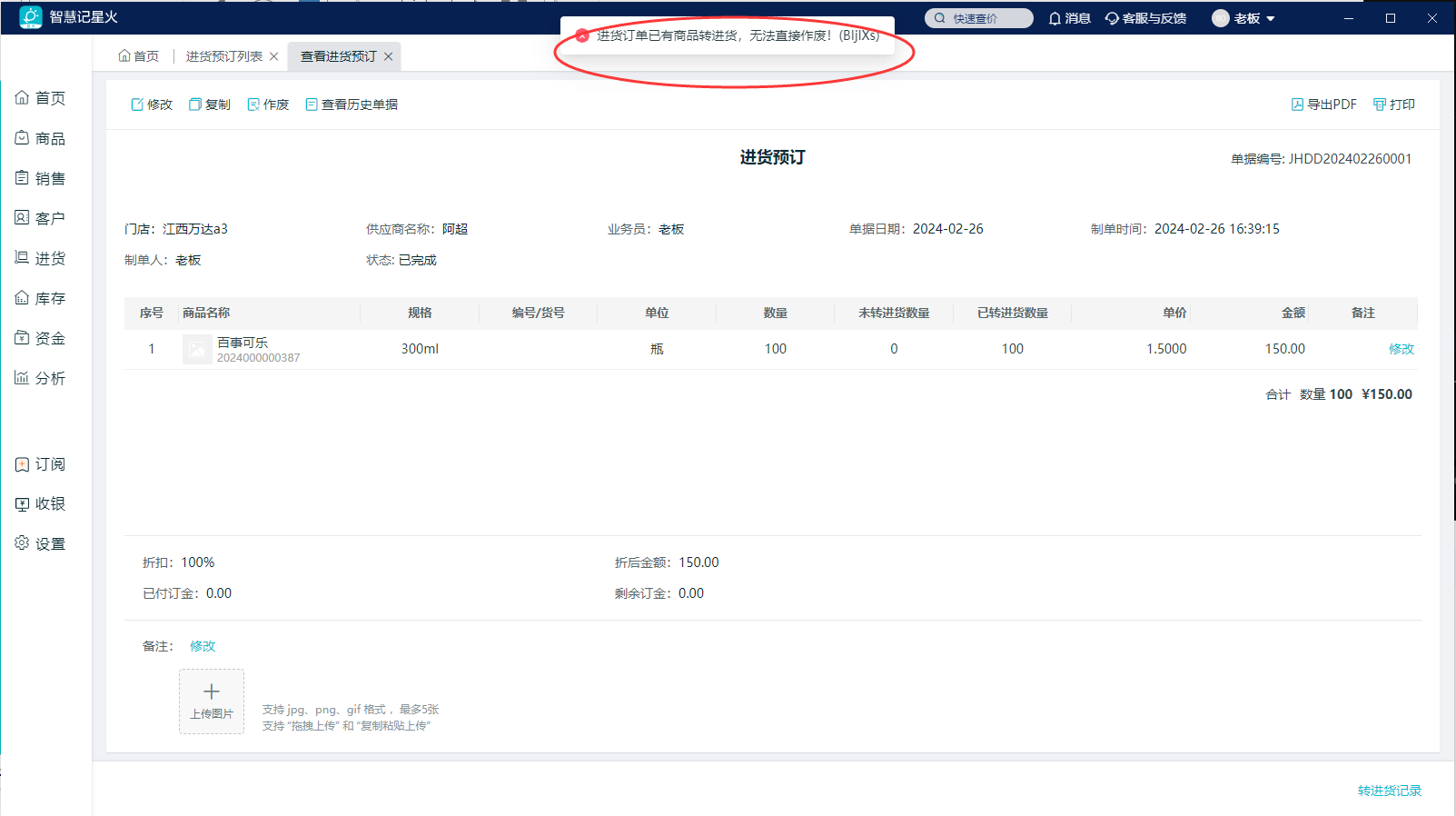Click 修改 link next to 备注 below

click(x=203, y=646)
